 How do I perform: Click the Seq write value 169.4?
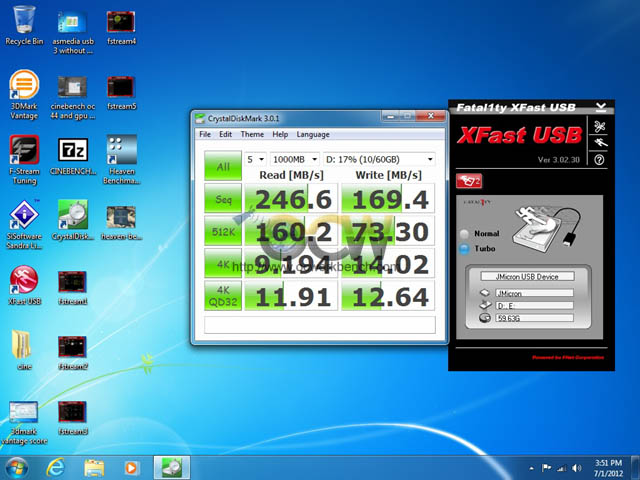pos(388,198)
